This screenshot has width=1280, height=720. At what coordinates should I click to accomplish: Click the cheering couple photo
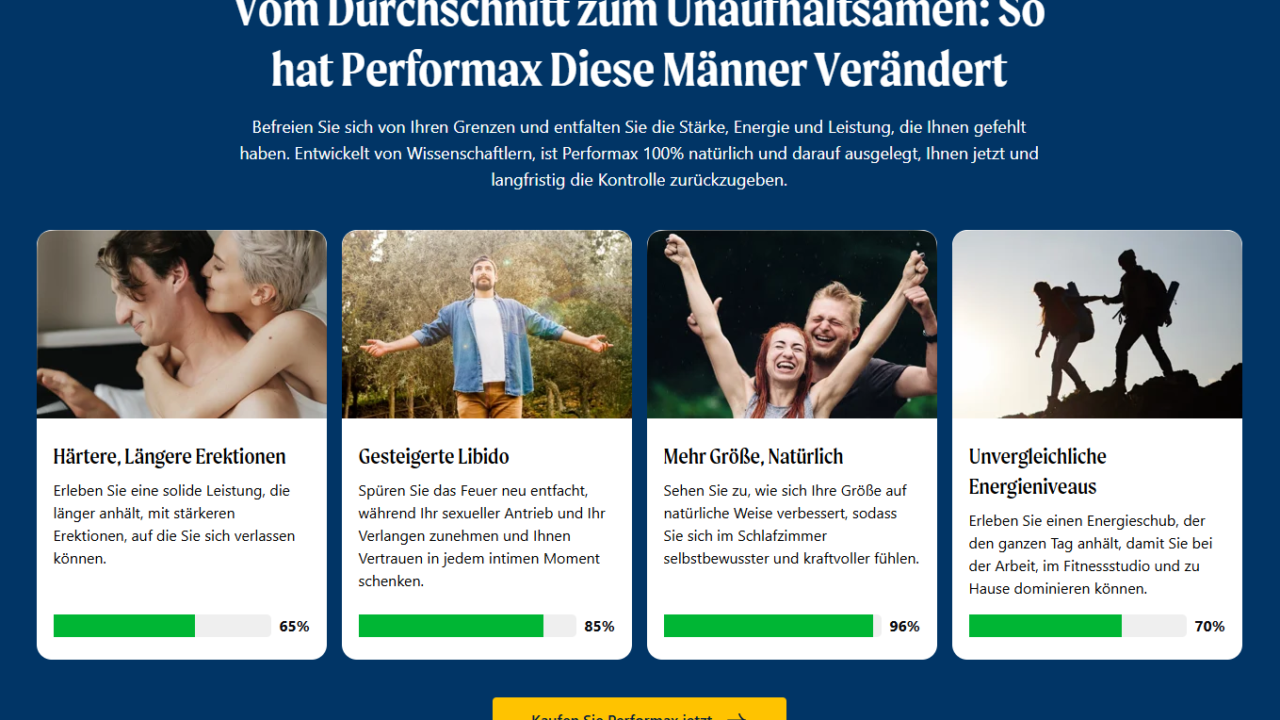pyautogui.click(x=792, y=325)
